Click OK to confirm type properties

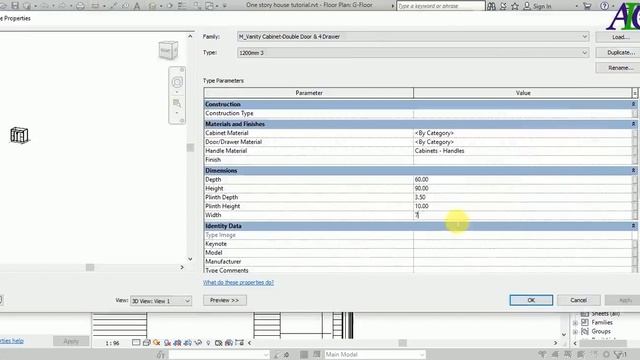[531, 300]
